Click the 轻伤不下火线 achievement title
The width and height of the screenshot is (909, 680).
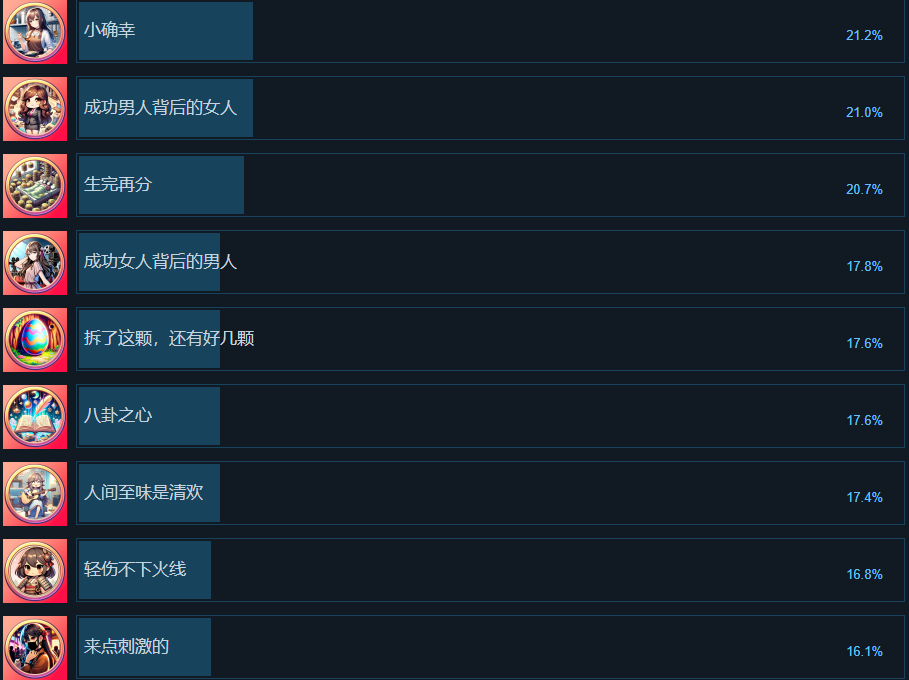click(135, 569)
